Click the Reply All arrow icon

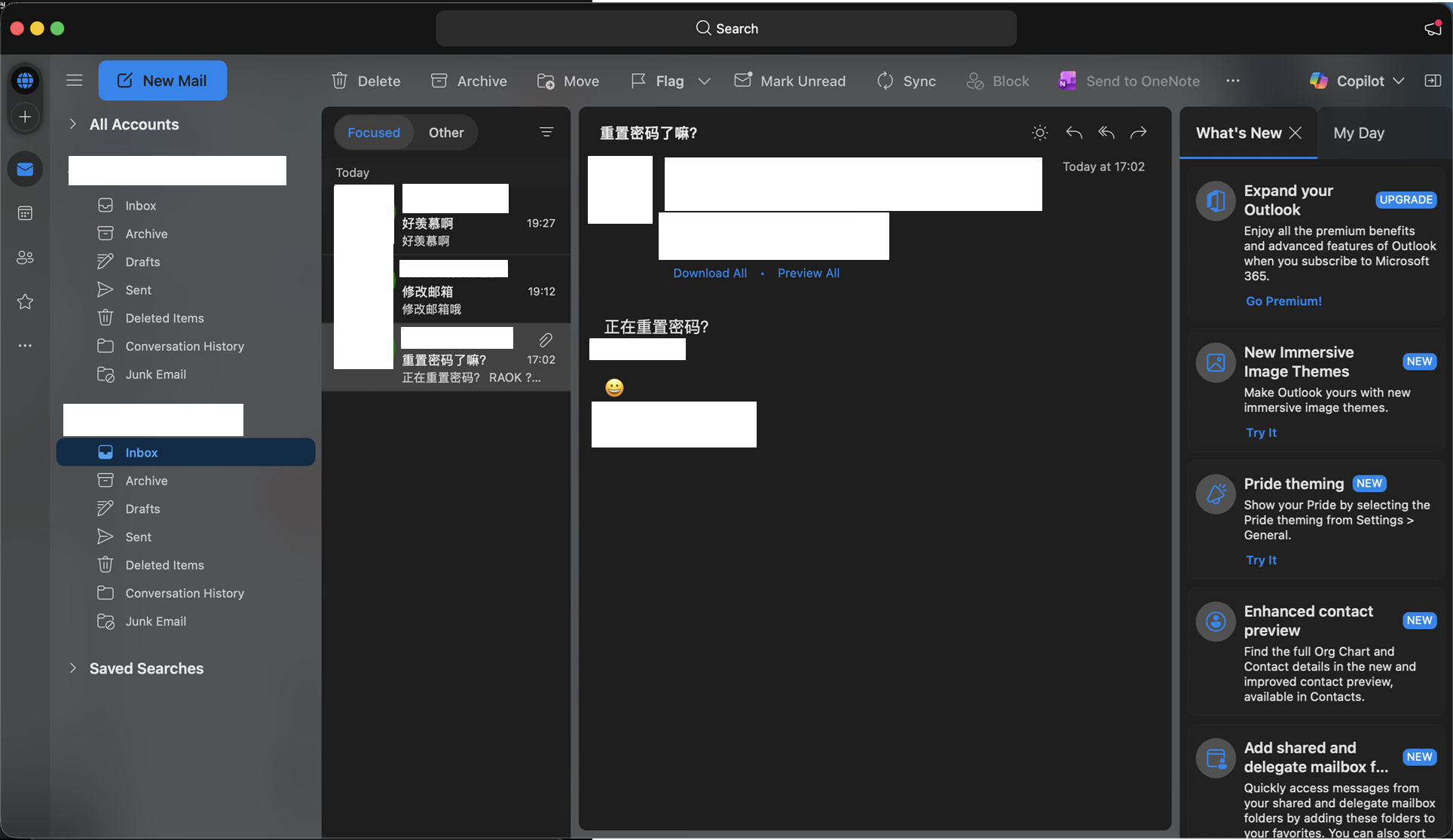tap(1106, 133)
